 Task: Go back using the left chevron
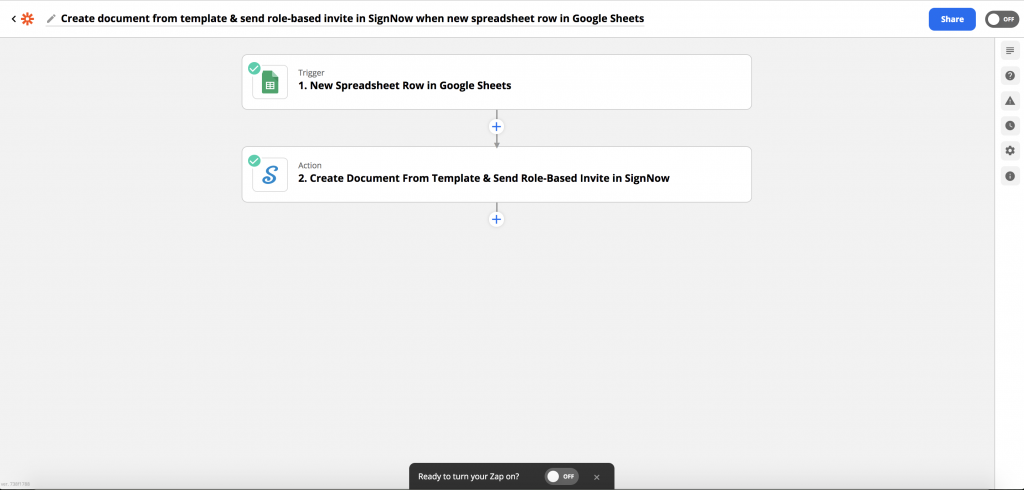click(x=13, y=19)
